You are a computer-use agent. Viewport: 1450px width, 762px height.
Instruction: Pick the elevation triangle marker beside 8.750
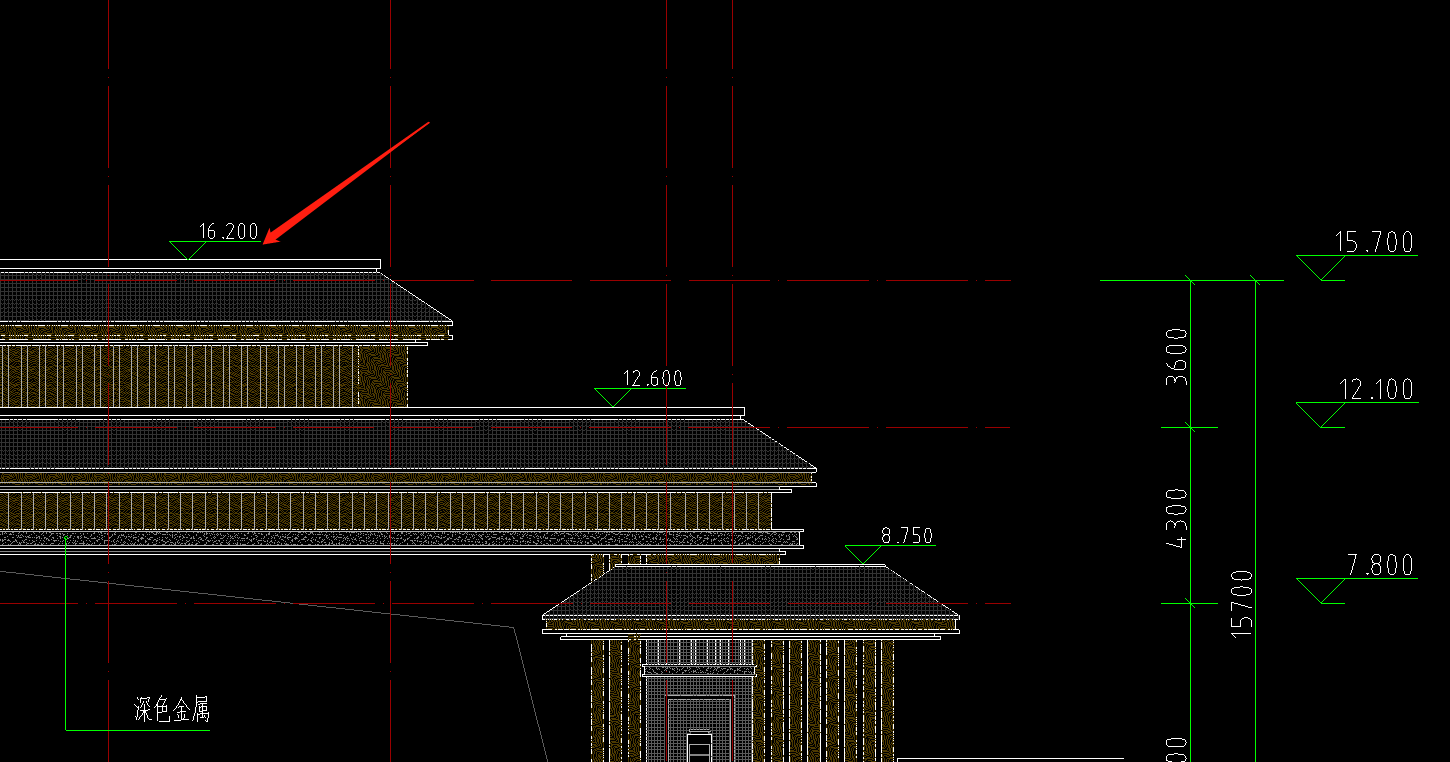coord(863,555)
